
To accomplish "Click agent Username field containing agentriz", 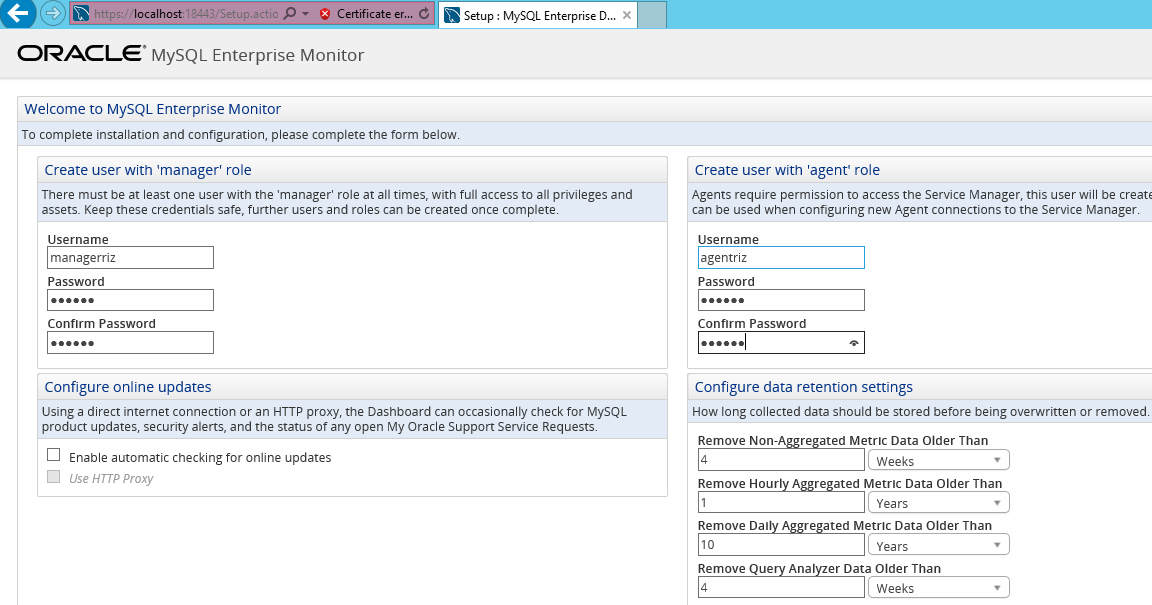I will pyautogui.click(x=781, y=257).
